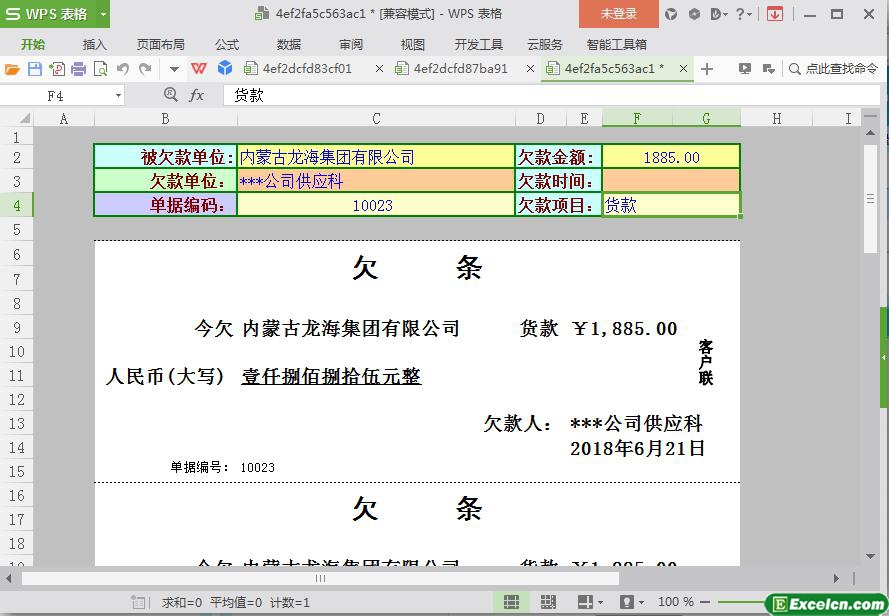Open the 页面布局 ribbon tab
The width and height of the screenshot is (889, 616).
160,44
